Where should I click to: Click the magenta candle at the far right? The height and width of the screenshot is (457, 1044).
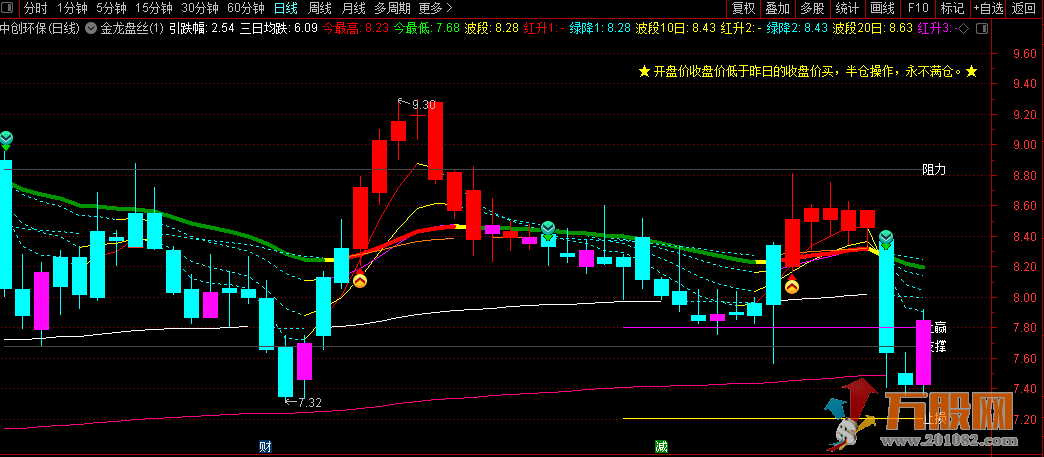pyautogui.click(x=923, y=352)
